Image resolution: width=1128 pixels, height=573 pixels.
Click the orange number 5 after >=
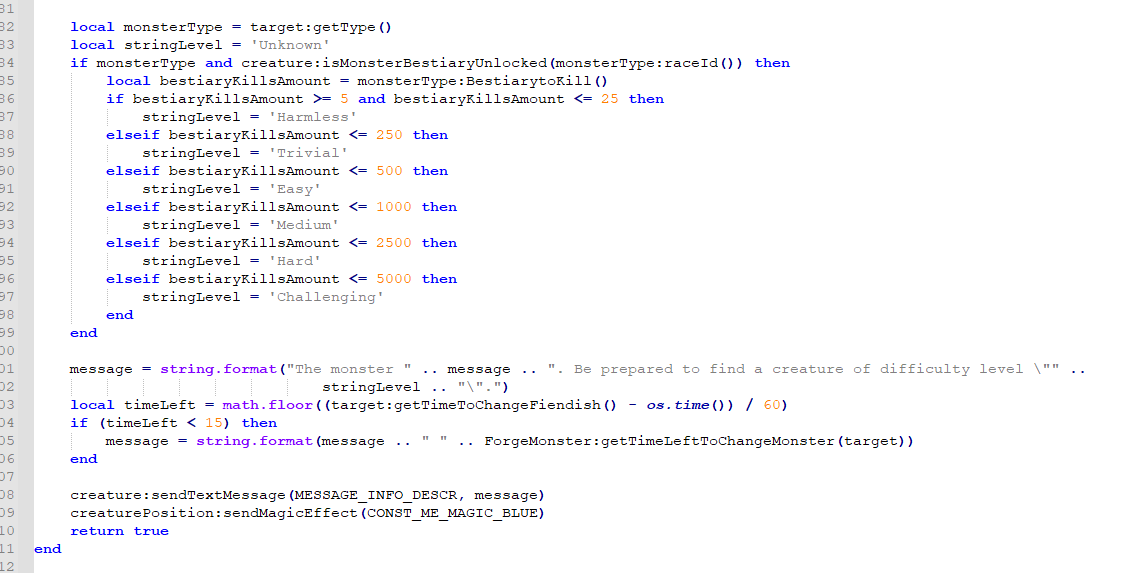coord(344,99)
